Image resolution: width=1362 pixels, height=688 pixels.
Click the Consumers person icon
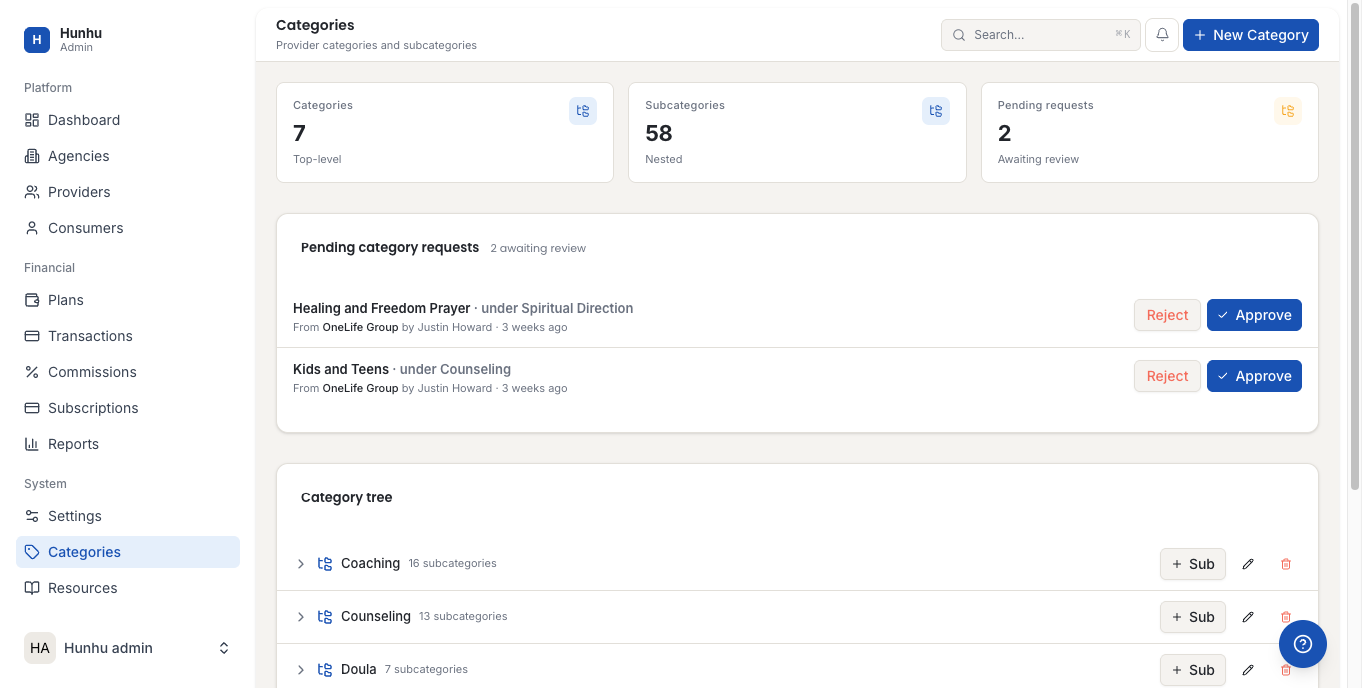pos(32,228)
